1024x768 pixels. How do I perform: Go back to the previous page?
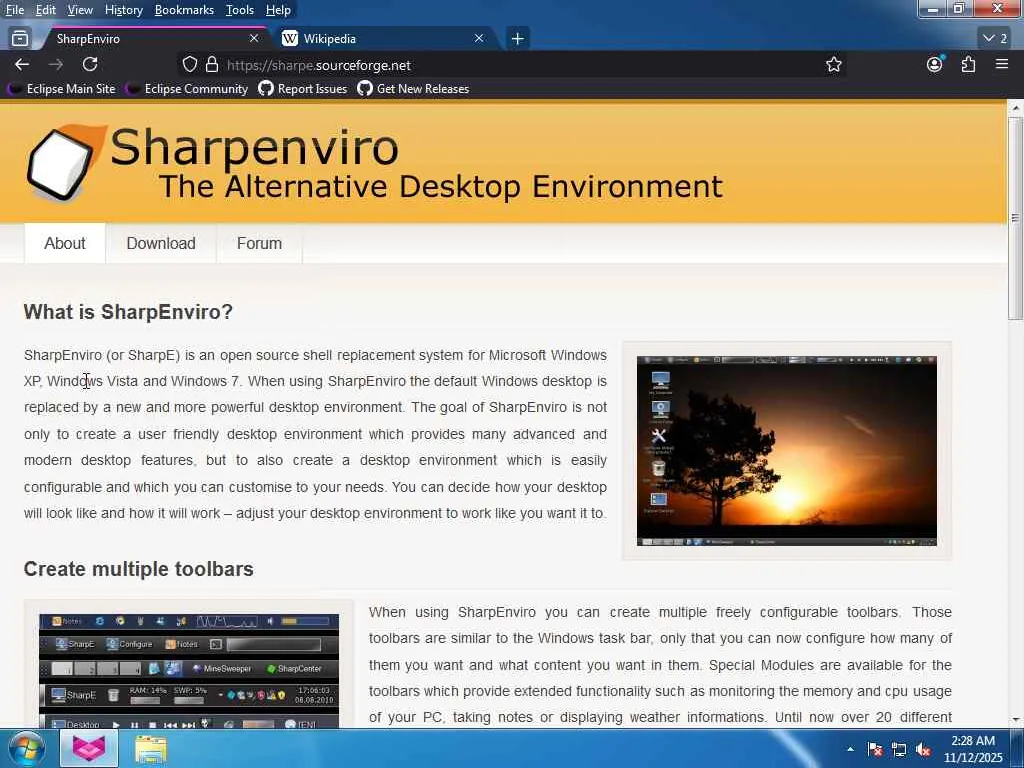(x=22, y=64)
